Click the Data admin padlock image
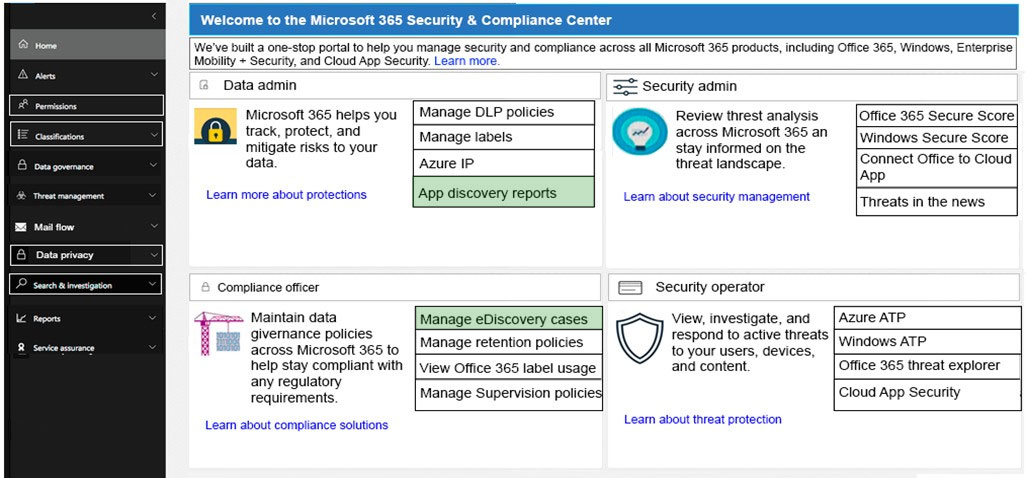This screenshot has width=1026, height=478. click(x=215, y=127)
